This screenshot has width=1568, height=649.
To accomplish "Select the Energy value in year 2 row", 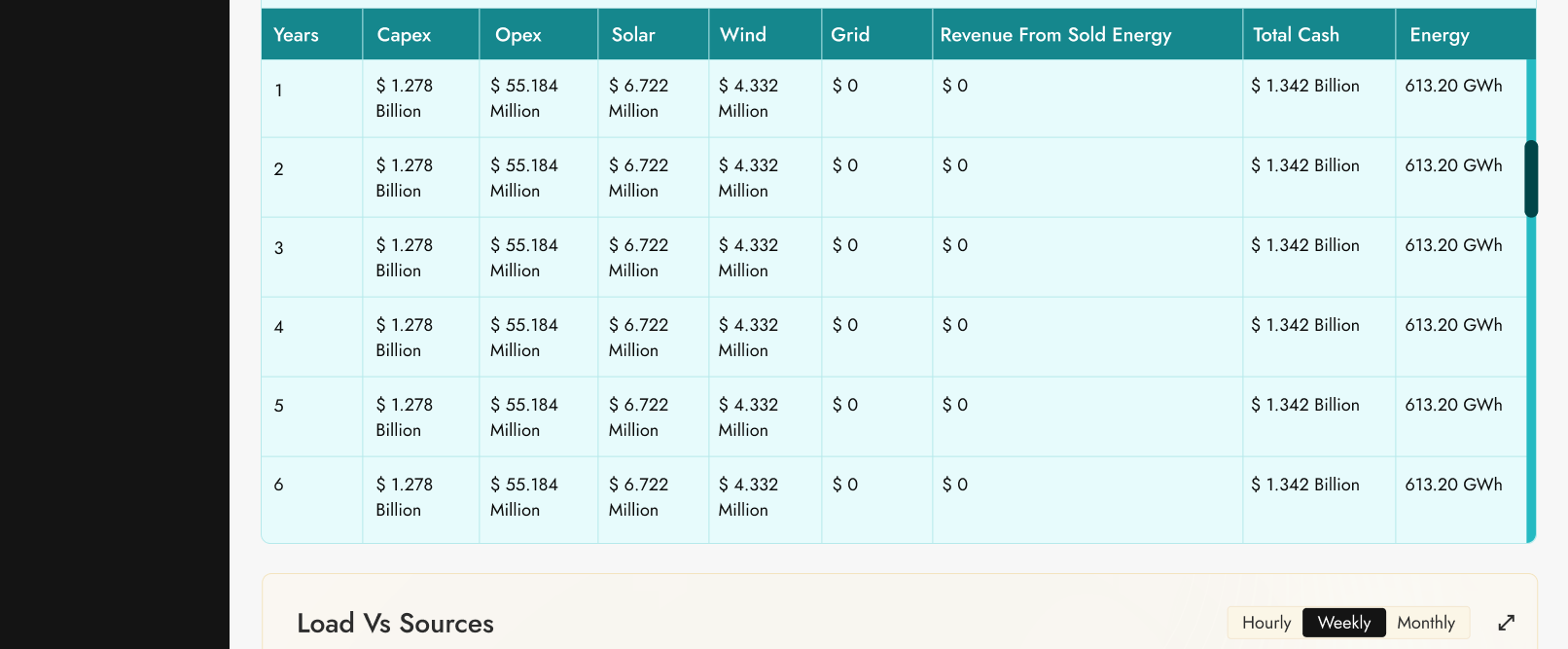I will [x=1453, y=165].
